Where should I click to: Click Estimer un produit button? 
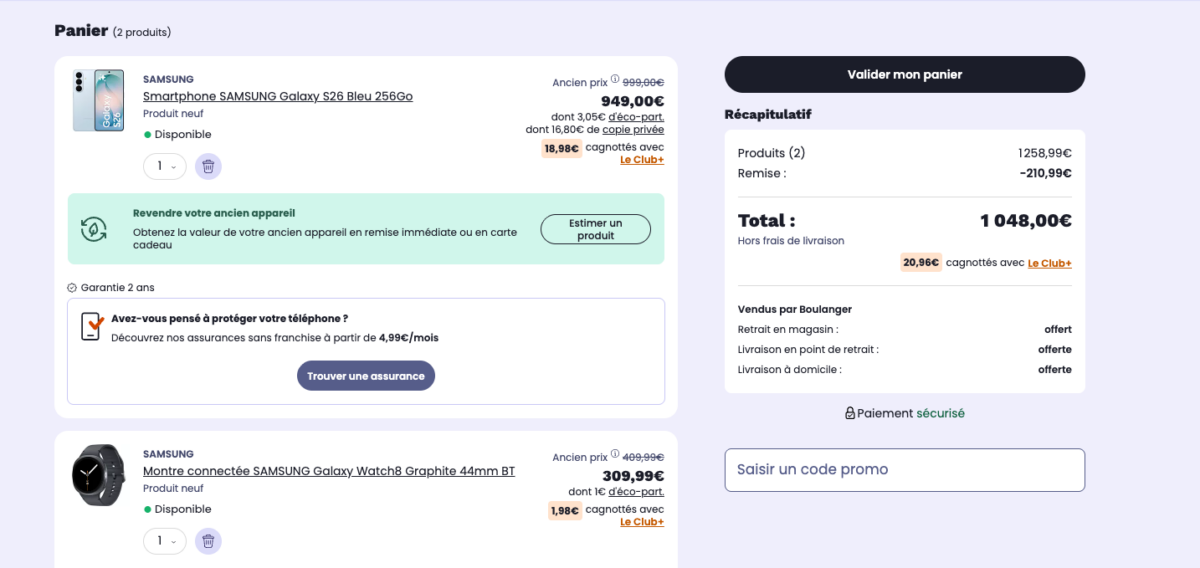pyautogui.click(x=596, y=229)
